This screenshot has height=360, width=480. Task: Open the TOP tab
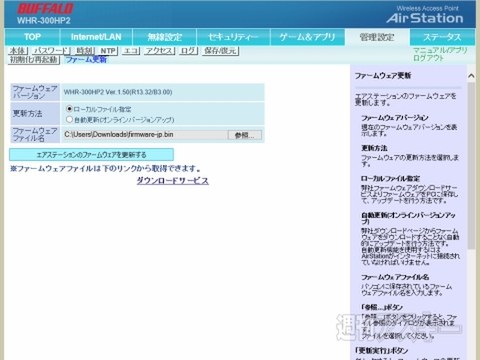point(32,37)
